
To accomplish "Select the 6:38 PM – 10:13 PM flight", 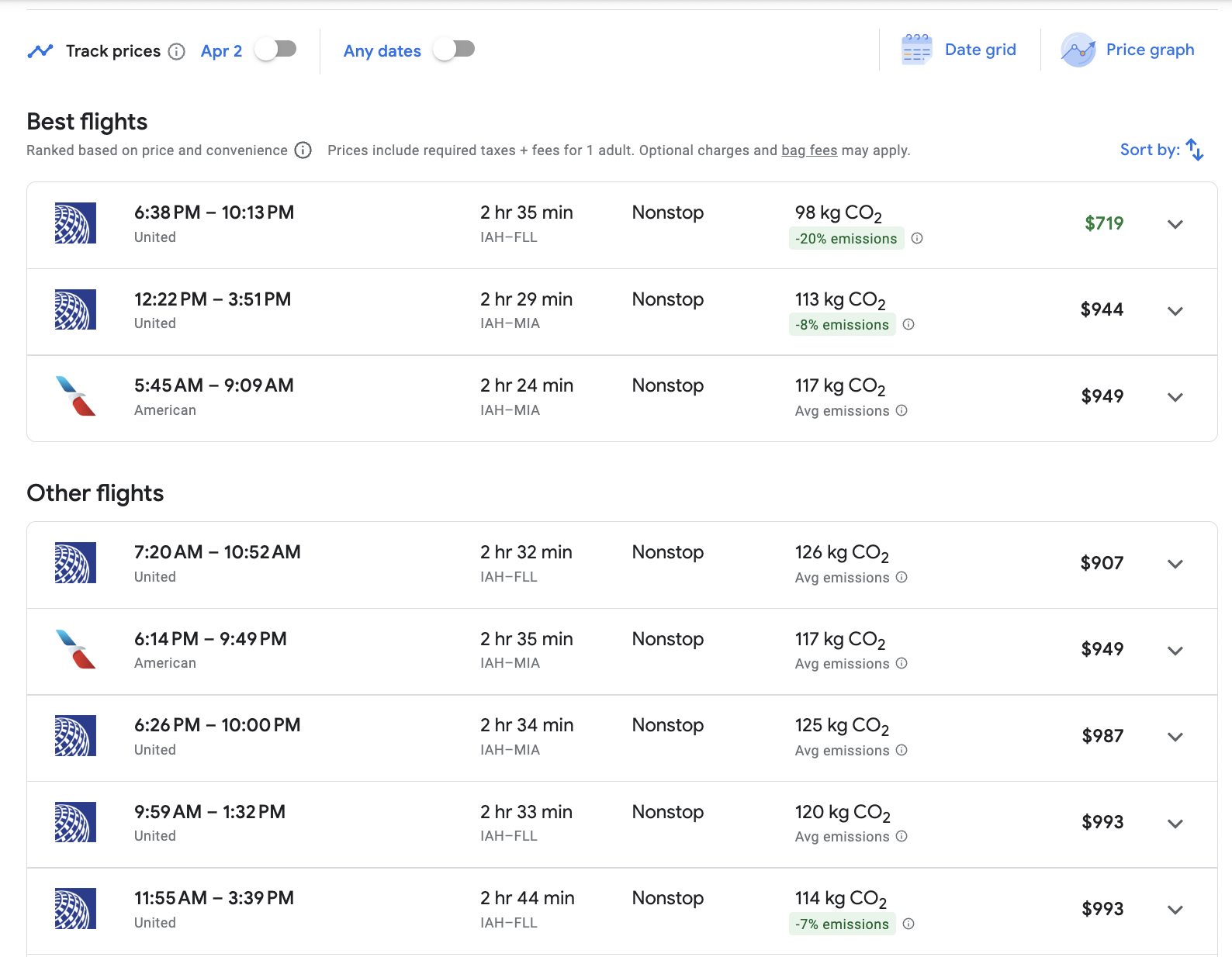I will 622,226.
